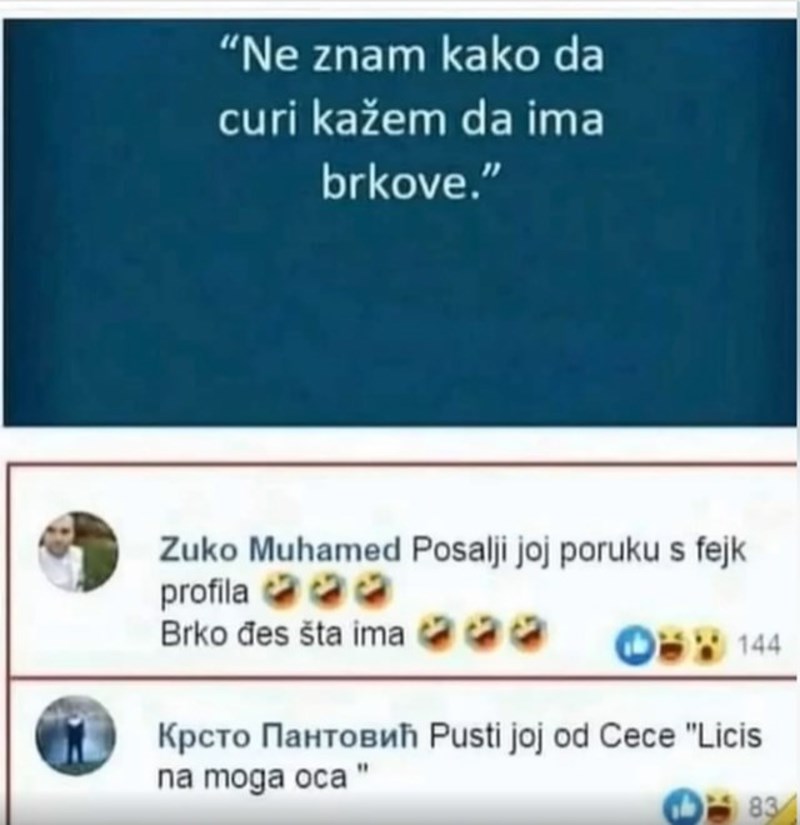Viewport: 800px width, 825px height.
Task: Click the comment text "Pusti joj od Cece"
Action: (552, 736)
